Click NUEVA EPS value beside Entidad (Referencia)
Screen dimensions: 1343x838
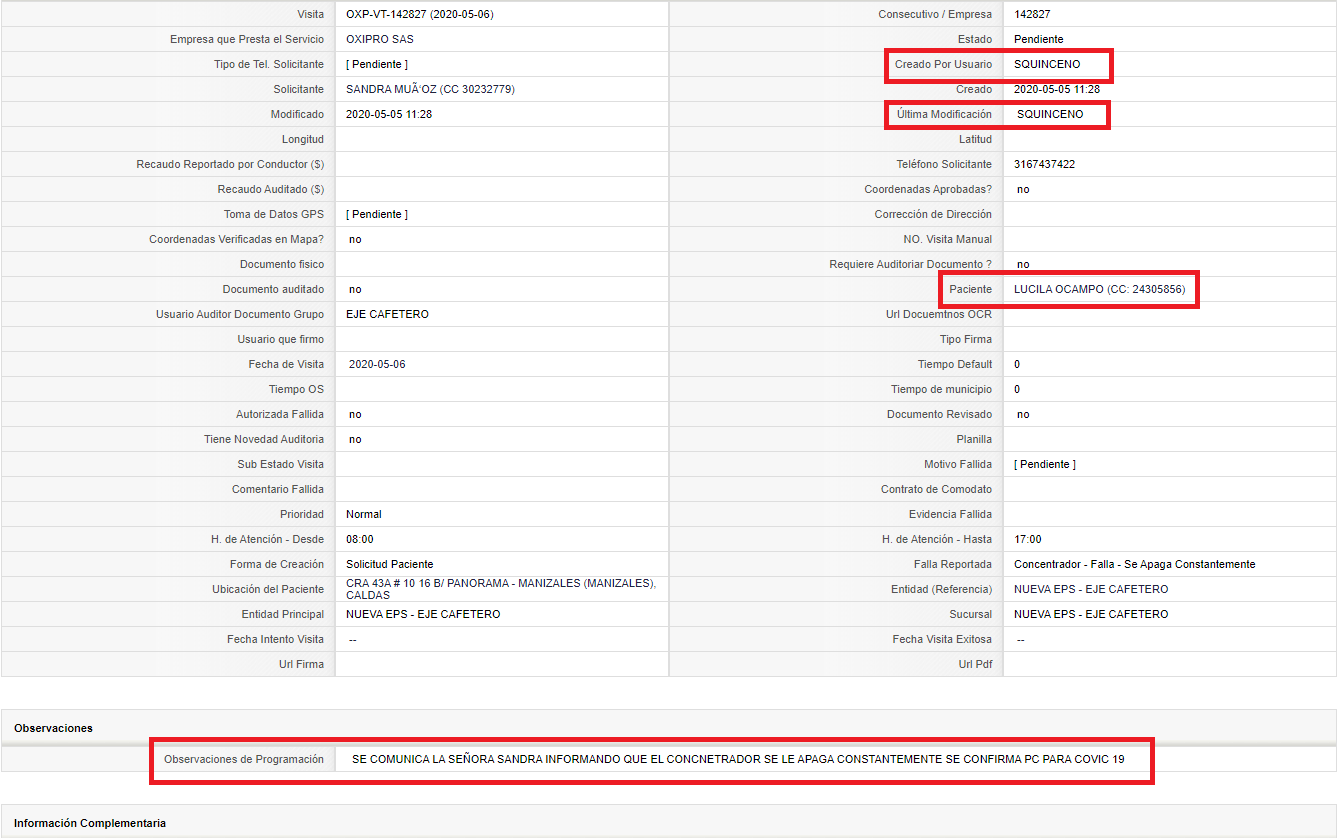coord(1091,589)
